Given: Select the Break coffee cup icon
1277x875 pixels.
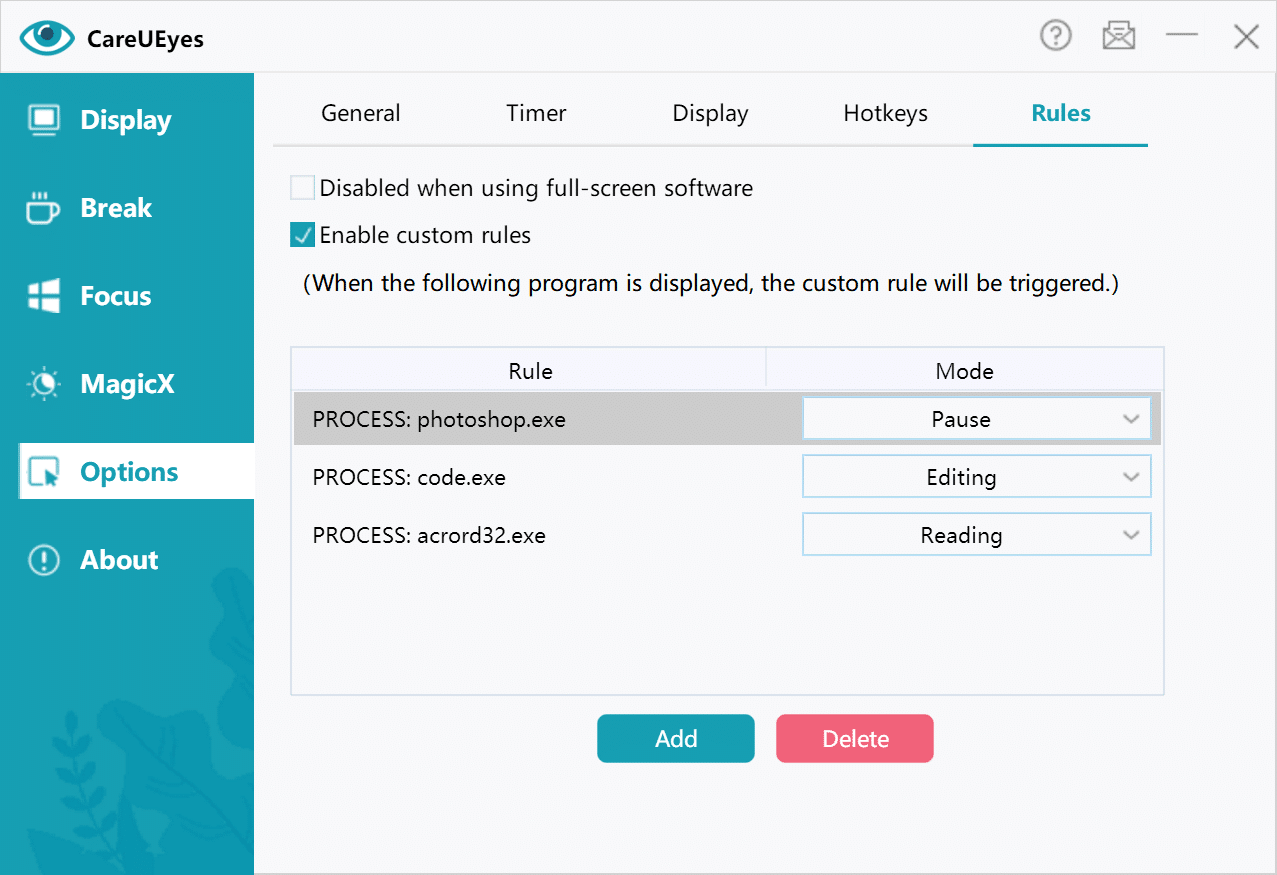Looking at the screenshot, I should coord(43,208).
